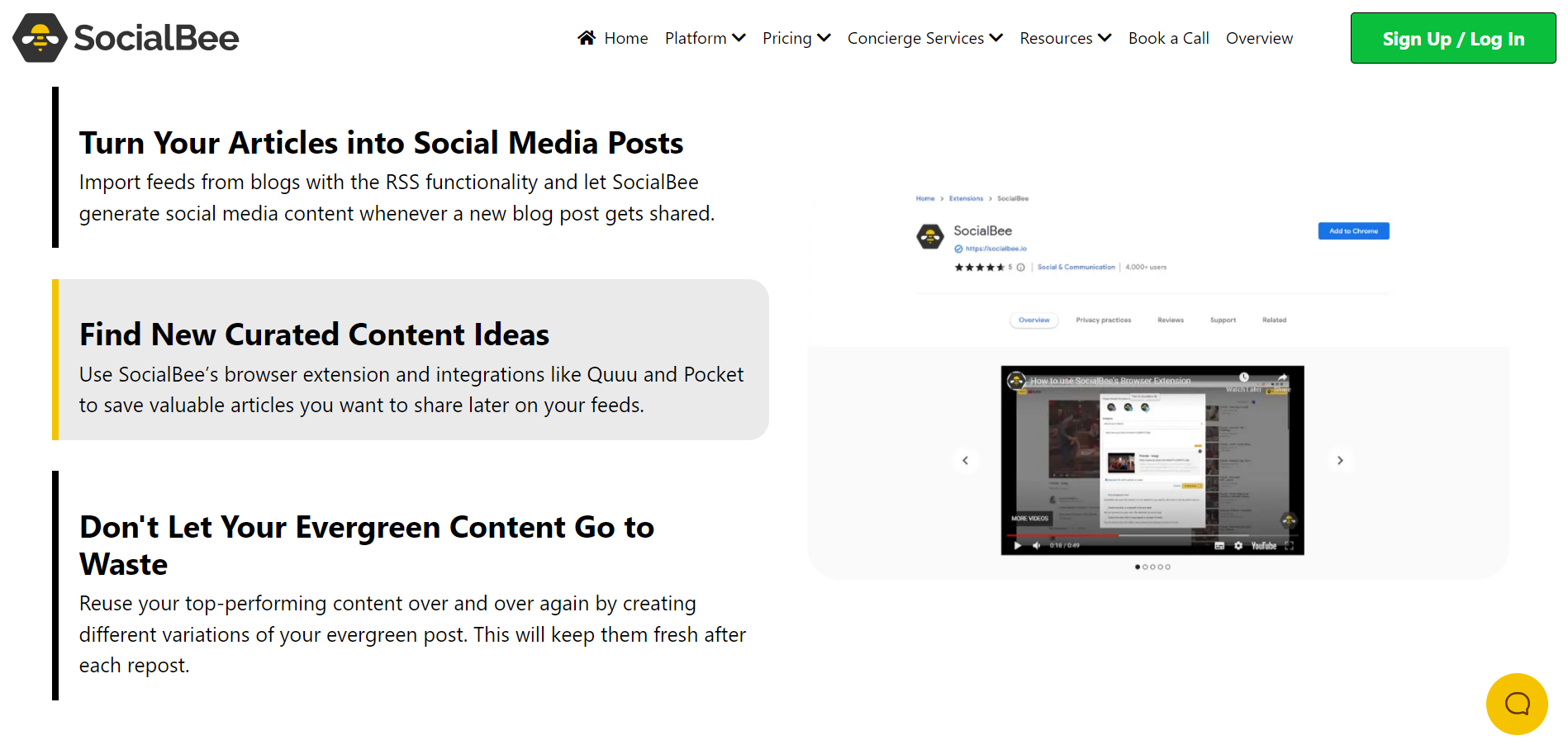Select the first filled carousel dot
This screenshot has height=745, width=1568.
(1138, 567)
